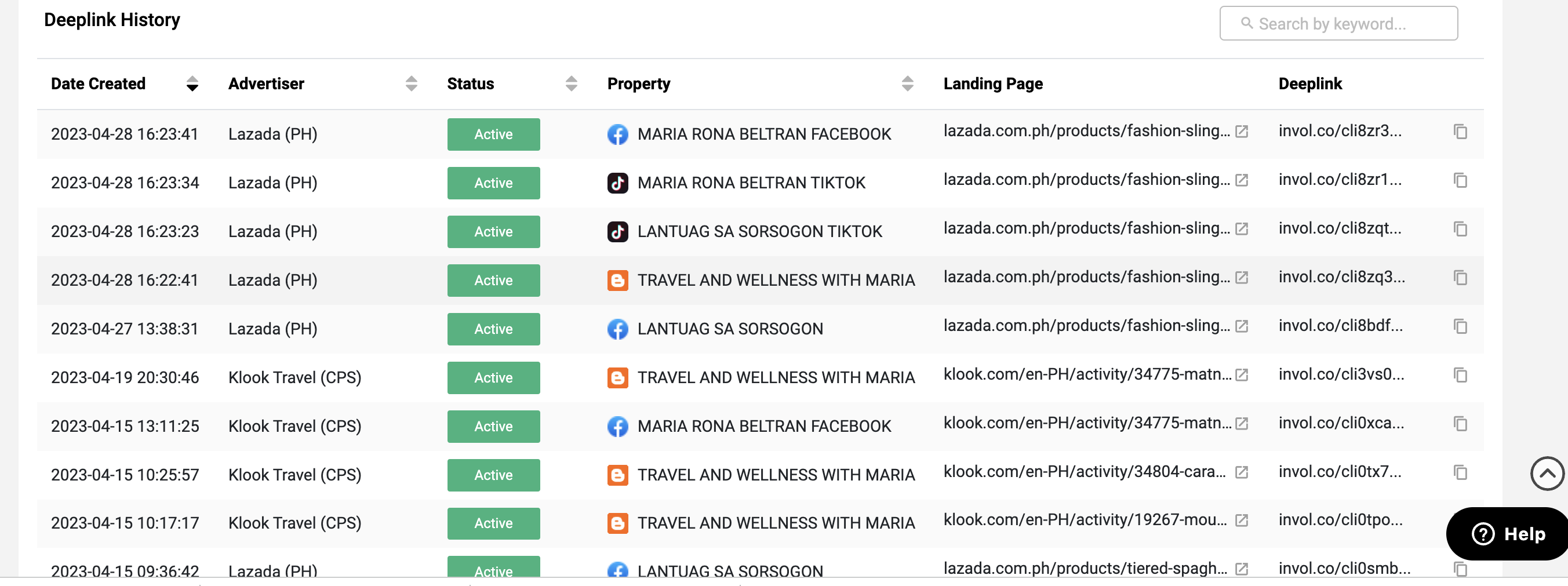Screen dimensions: 1568x586
Task: Open klook 34775-matn link dated 2023-04-15
Action: pyautogui.click(x=1087, y=423)
